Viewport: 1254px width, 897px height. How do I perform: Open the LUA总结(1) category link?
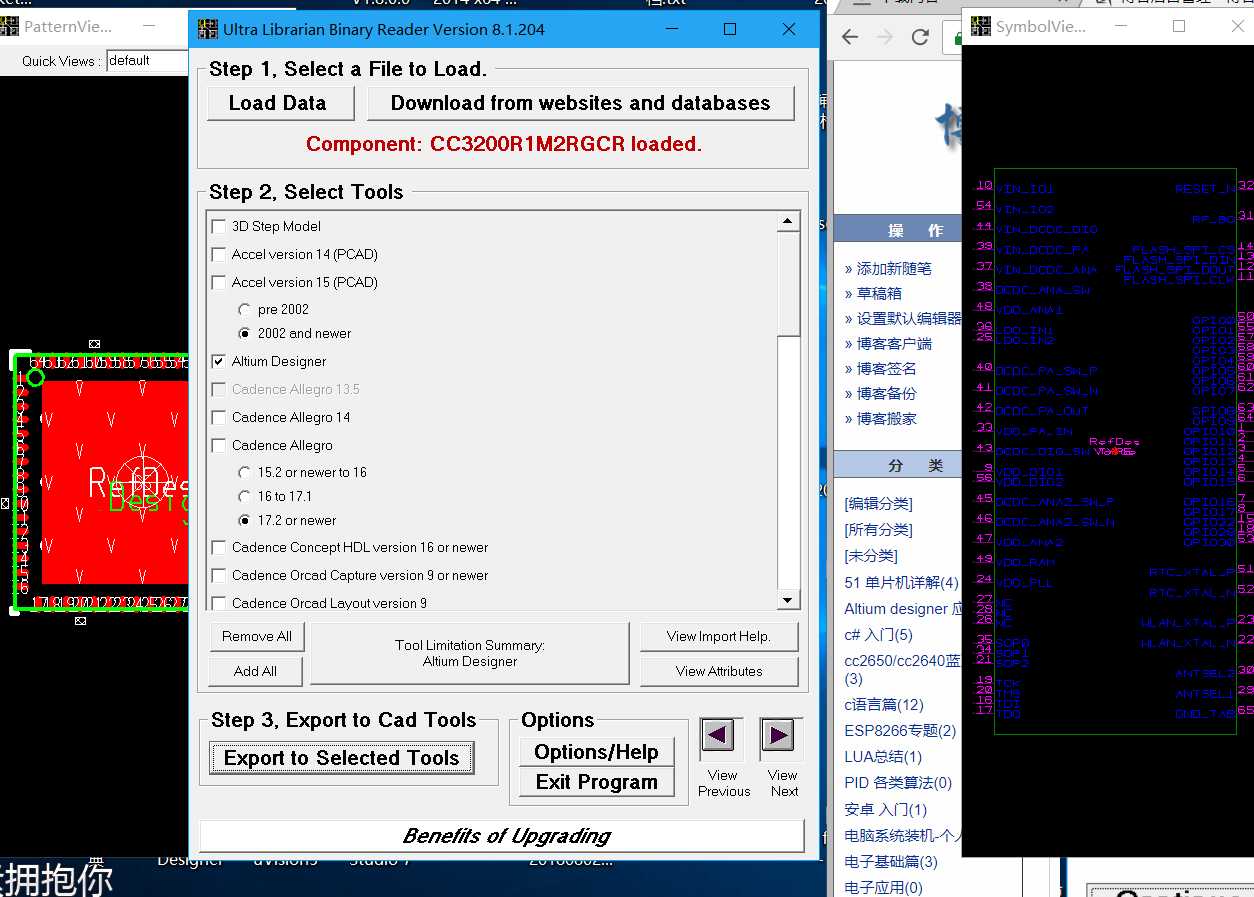tap(883, 756)
